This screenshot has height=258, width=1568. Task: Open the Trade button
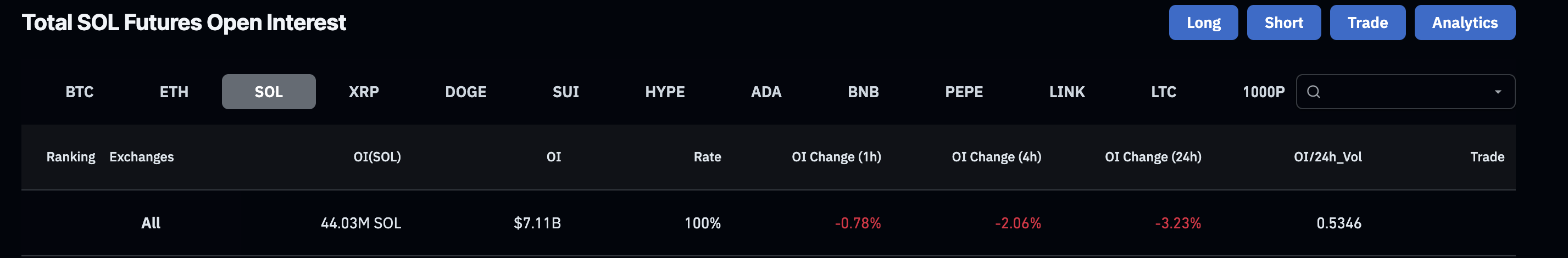(x=1367, y=23)
